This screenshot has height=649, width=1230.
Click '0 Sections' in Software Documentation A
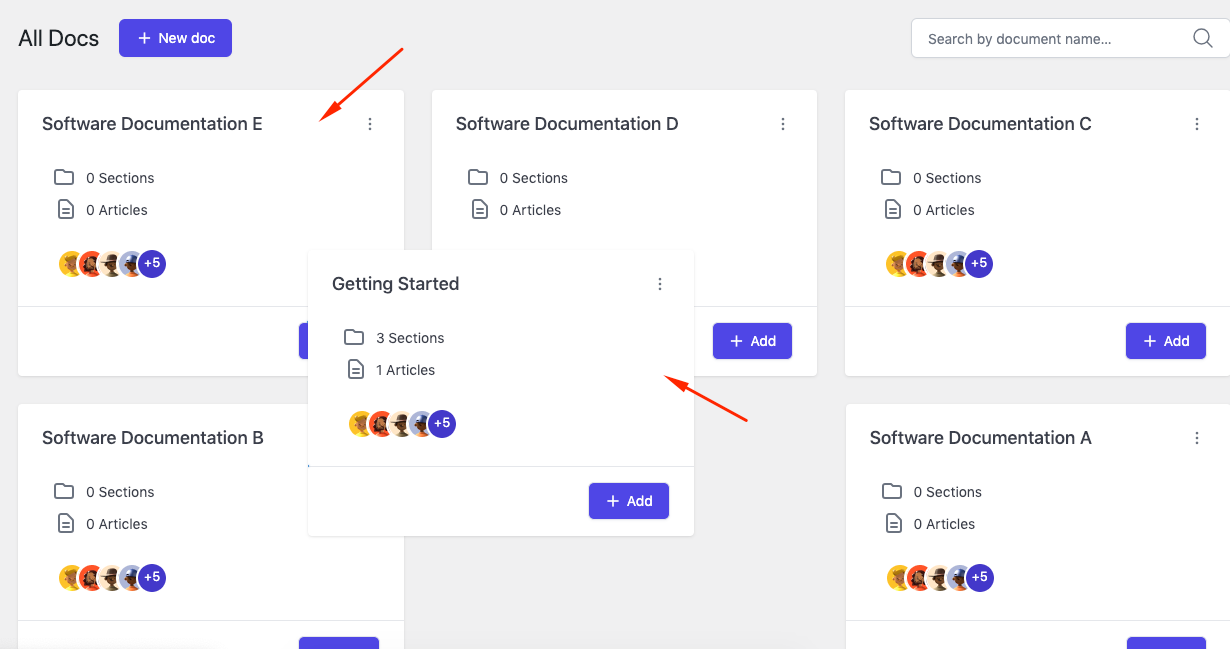948,492
